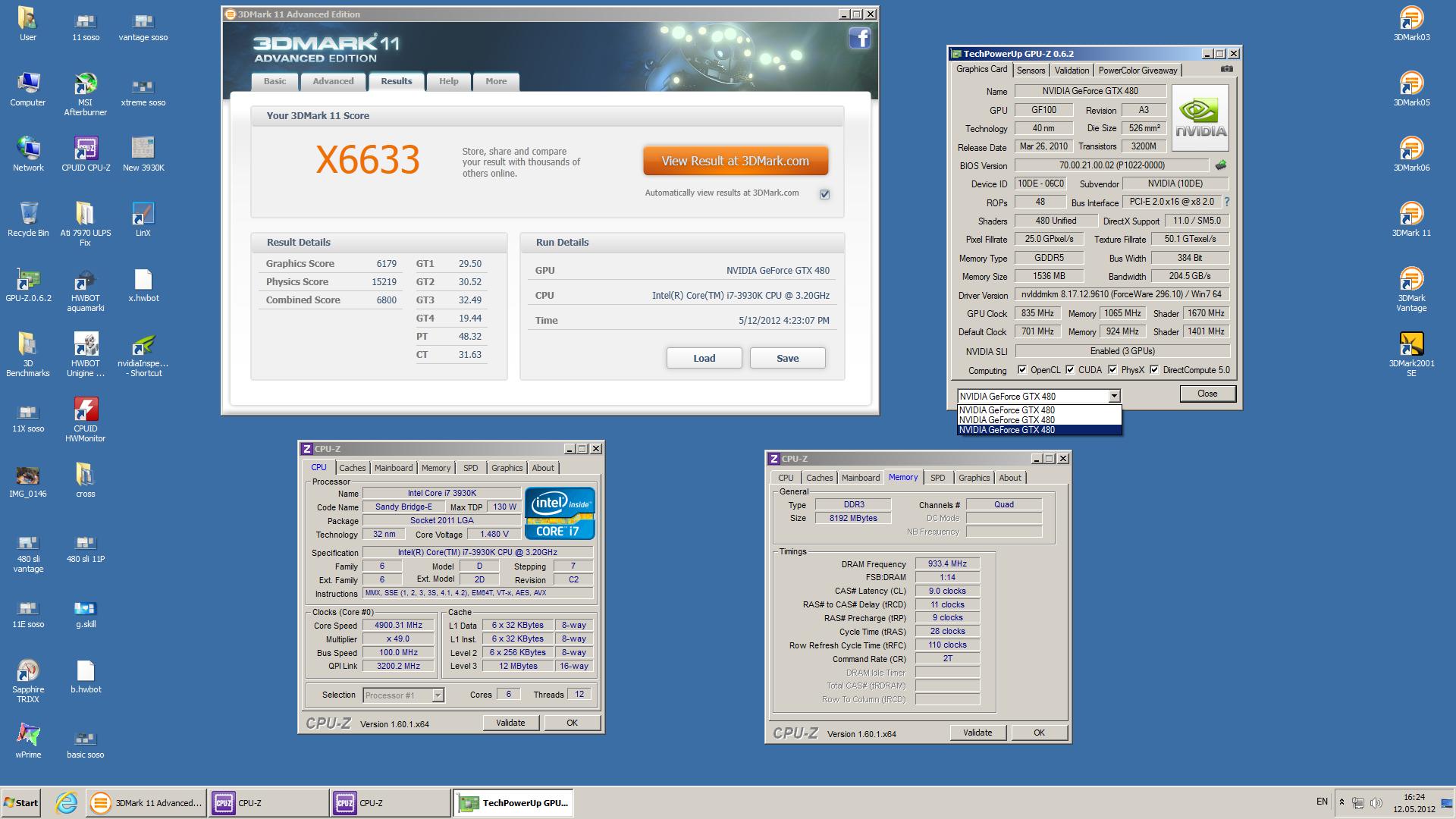Click the Core Speed value in CPU-Z
Viewport: 1456px width, 819px height.
click(398, 626)
